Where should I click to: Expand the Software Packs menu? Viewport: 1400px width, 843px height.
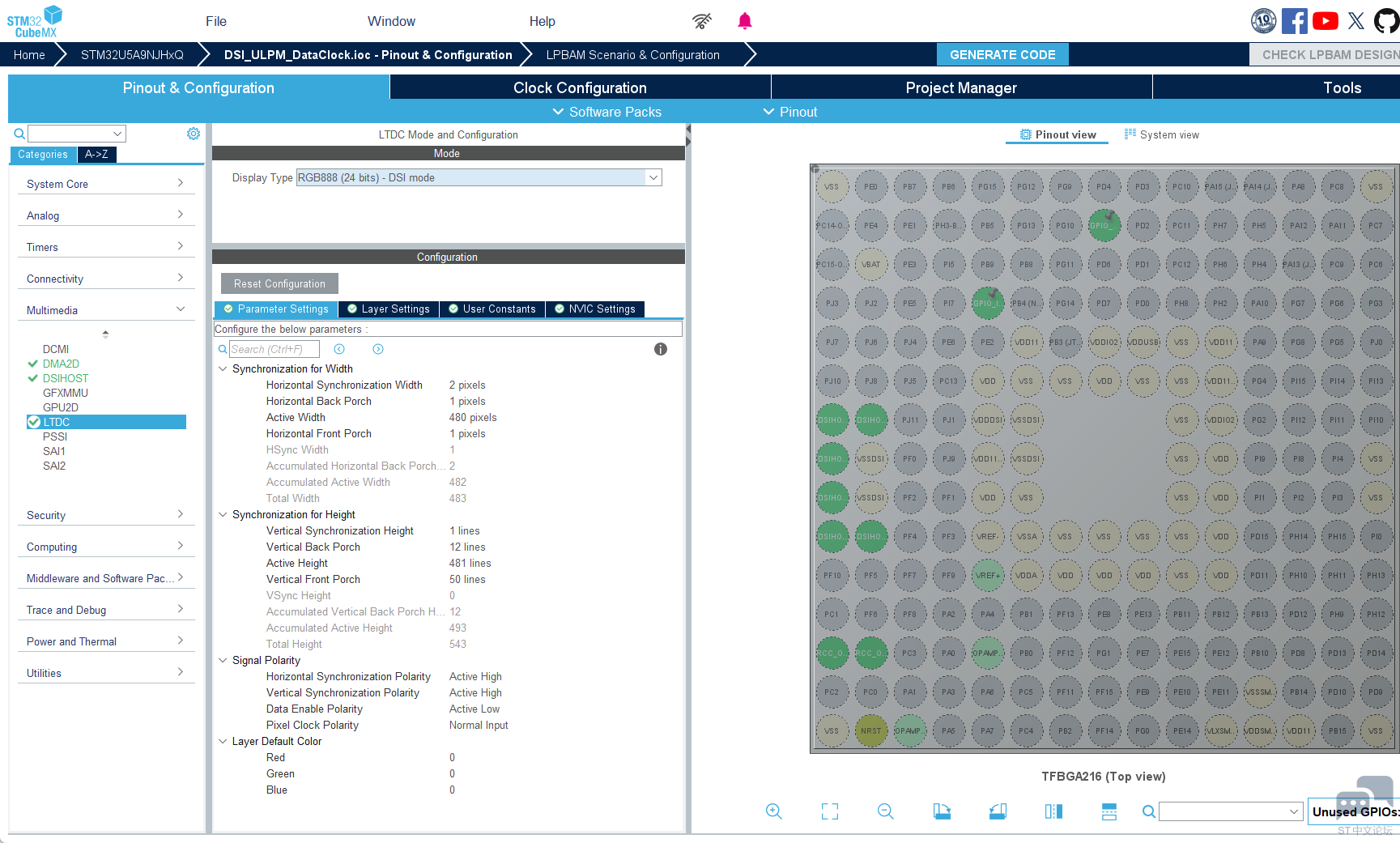[606, 112]
